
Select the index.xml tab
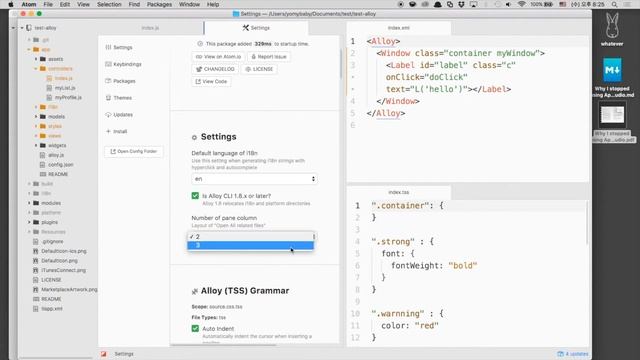399,28
